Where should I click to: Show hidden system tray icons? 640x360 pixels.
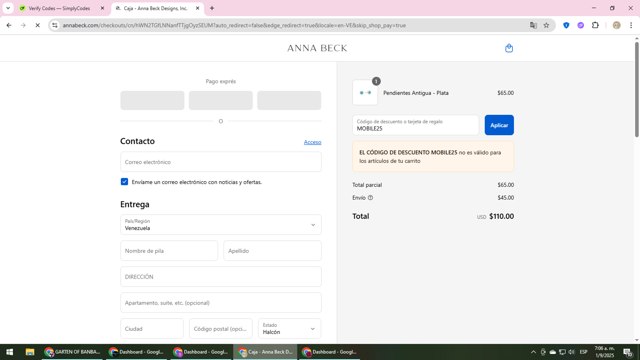point(533,352)
